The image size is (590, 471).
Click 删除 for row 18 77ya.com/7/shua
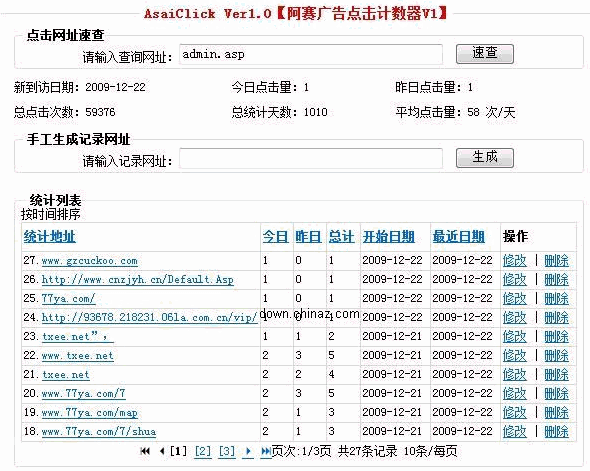click(x=557, y=431)
